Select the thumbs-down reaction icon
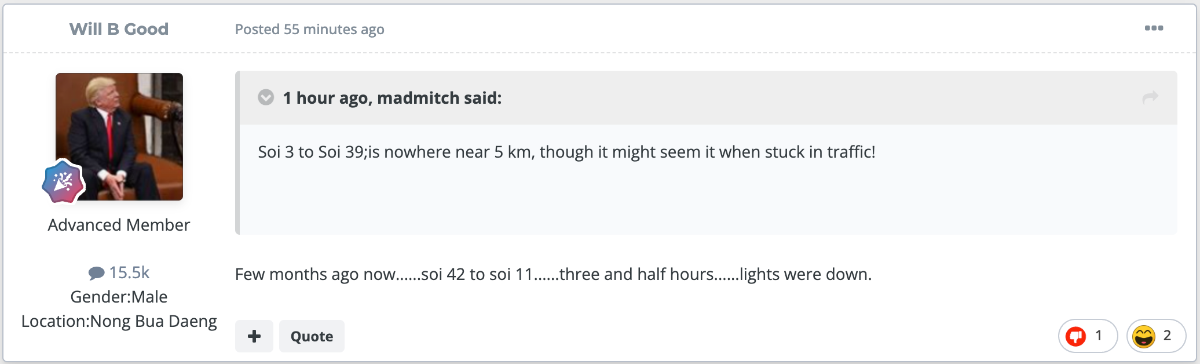The height and width of the screenshot is (364, 1200). (1077, 337)
